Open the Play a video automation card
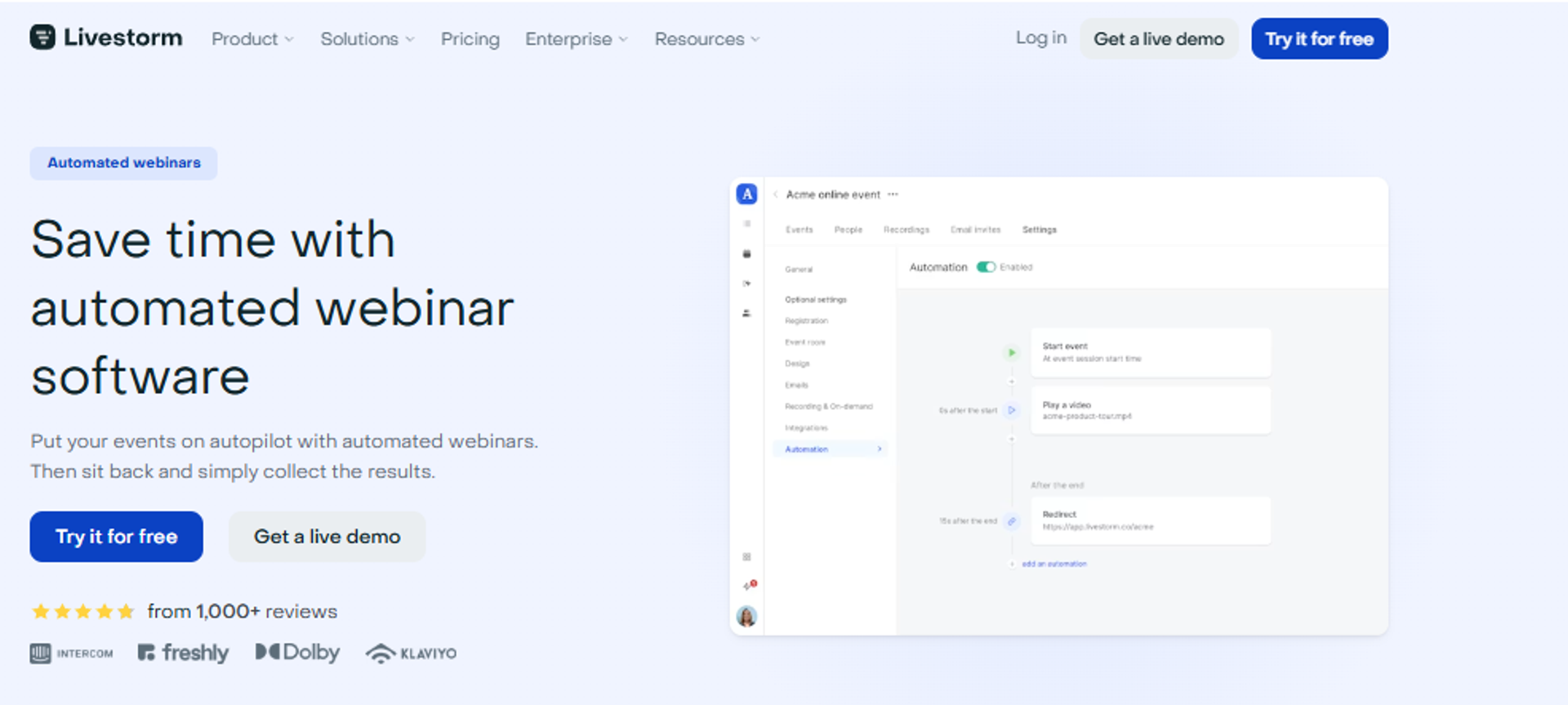 click(1151, 410)
